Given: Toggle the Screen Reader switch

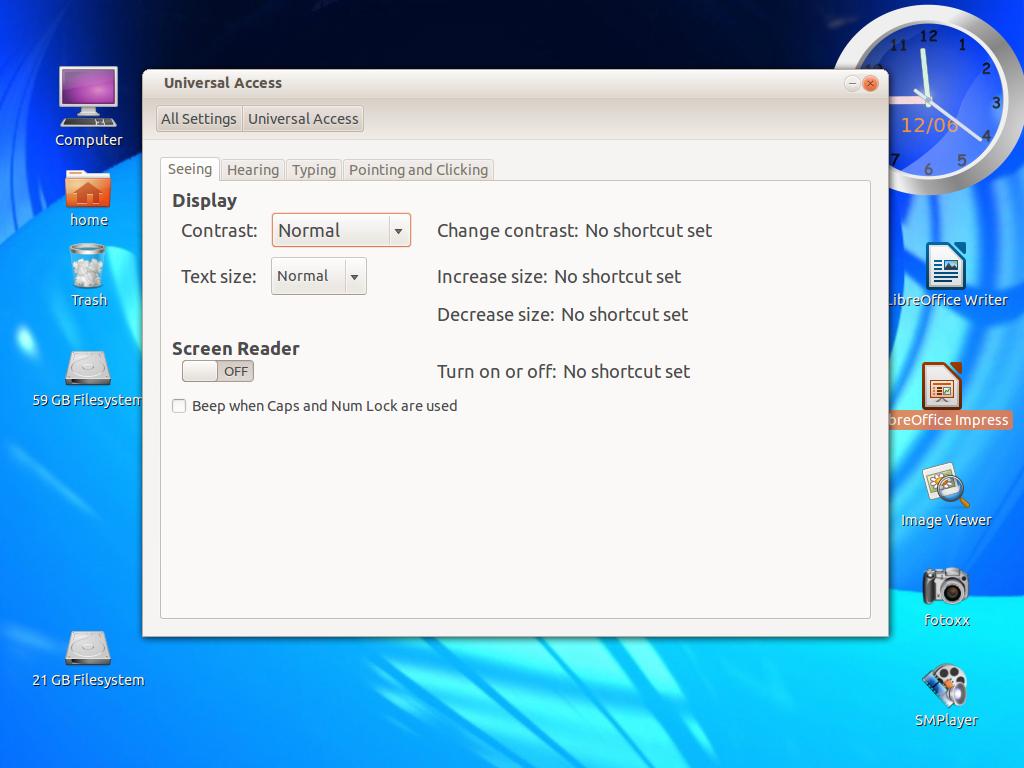Looking at the screenshot, I should coord(217,371).
